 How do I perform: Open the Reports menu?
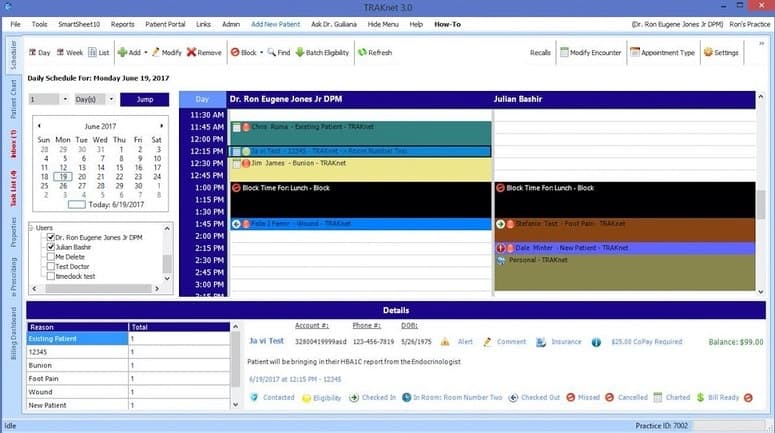pyautogui.click(x=122, y=22)
